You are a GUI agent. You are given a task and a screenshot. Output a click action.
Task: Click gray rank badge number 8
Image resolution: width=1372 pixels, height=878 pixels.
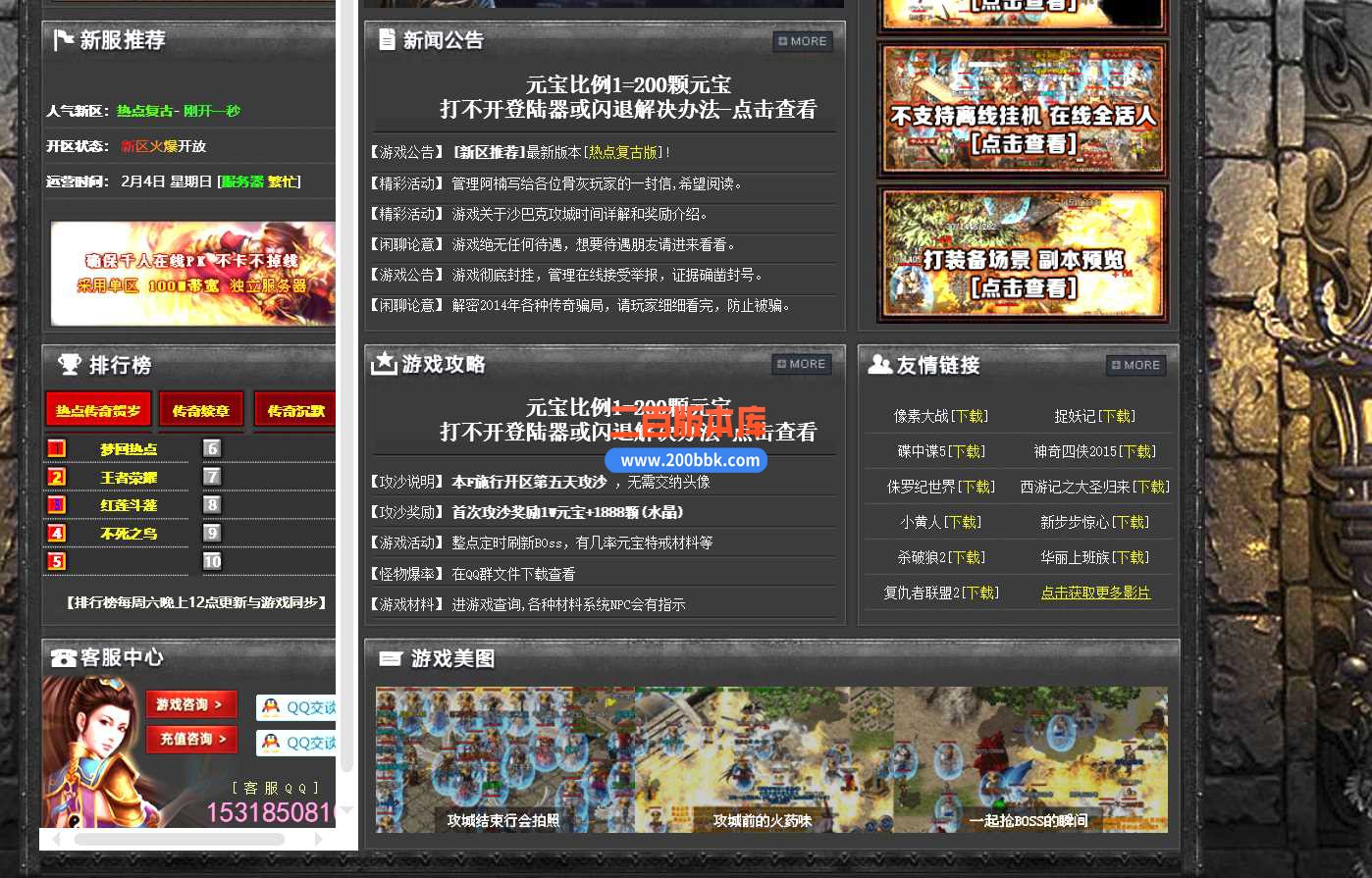click(x=212, y=504)
